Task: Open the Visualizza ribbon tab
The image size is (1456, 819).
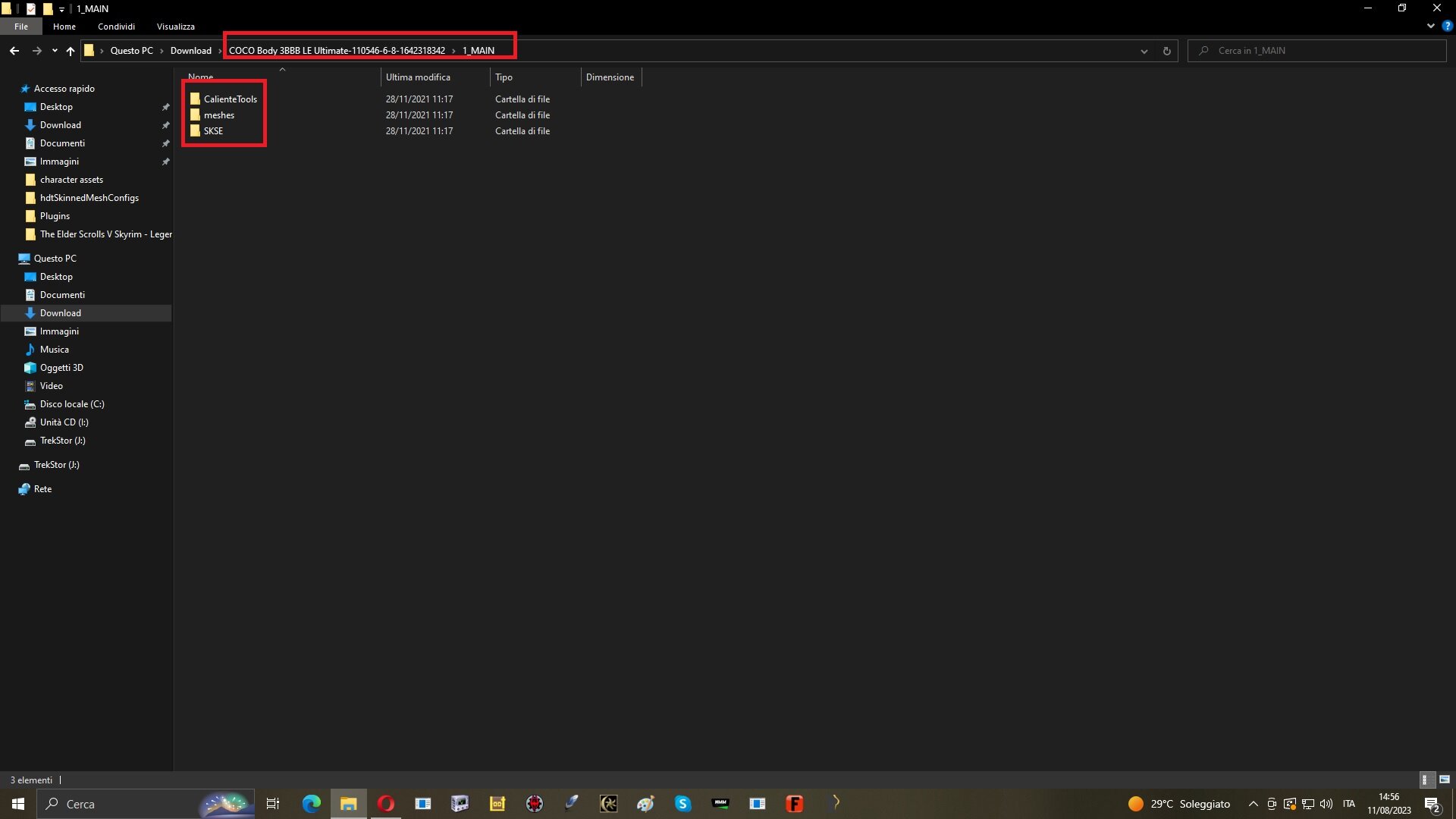Action: click(x=176, y=27)
